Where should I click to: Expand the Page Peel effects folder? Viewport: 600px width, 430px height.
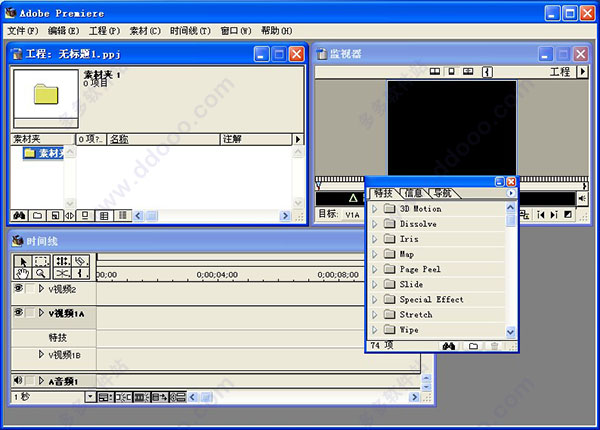tap(375, 269)
